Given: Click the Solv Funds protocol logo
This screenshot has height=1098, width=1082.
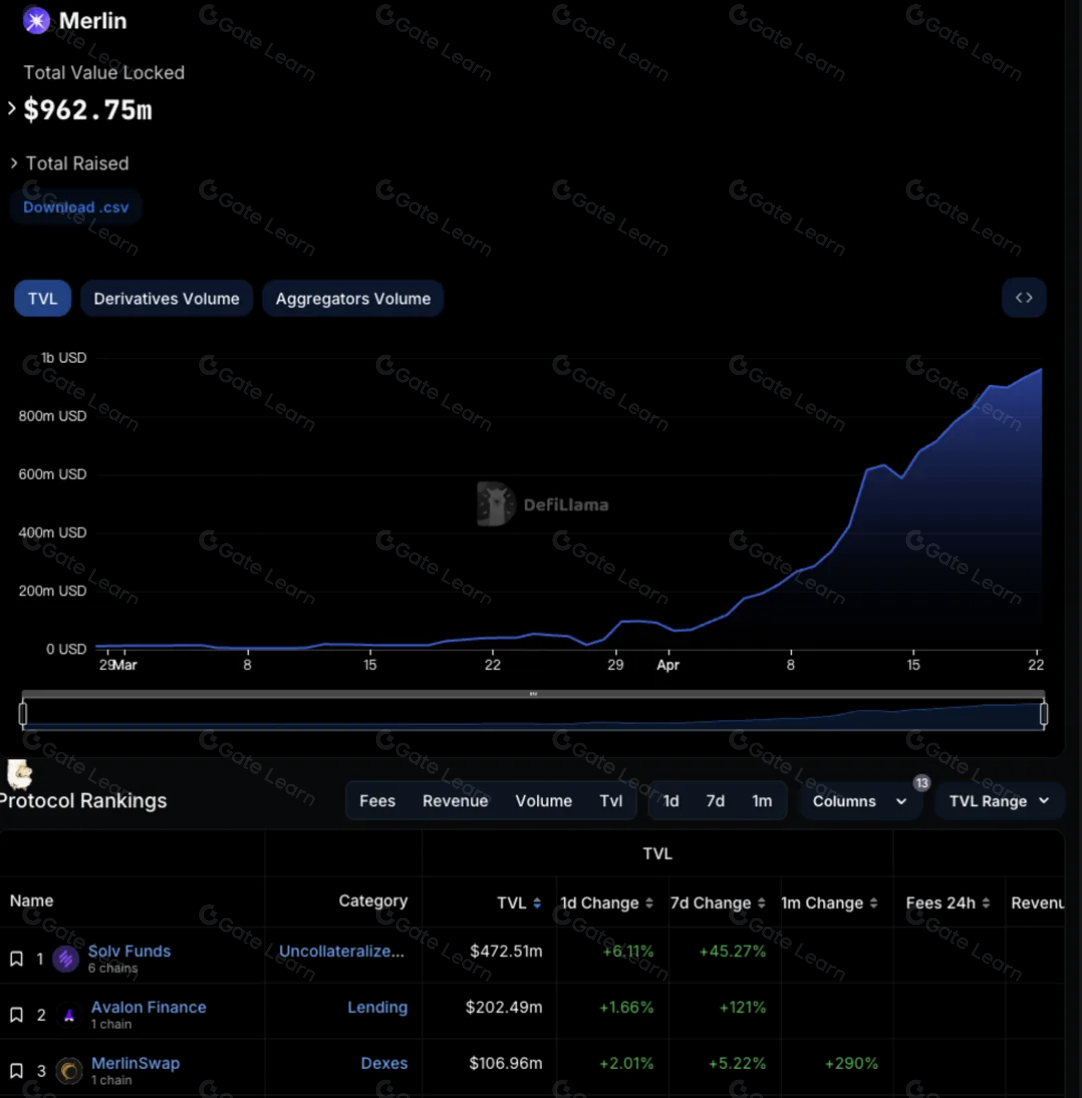Looking at the screenshot, I should pos(66,959).
